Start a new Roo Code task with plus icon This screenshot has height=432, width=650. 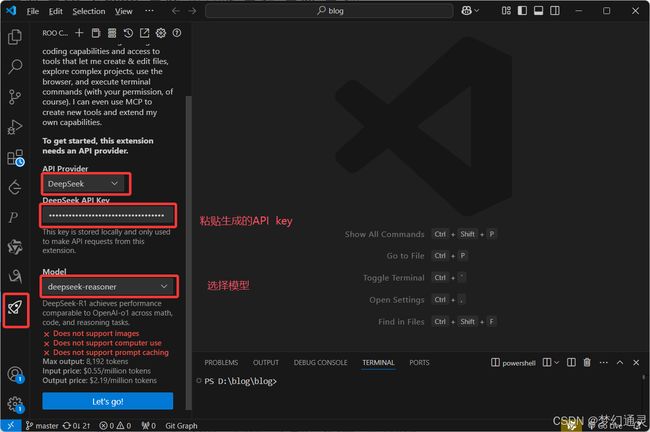pos(79,33)
